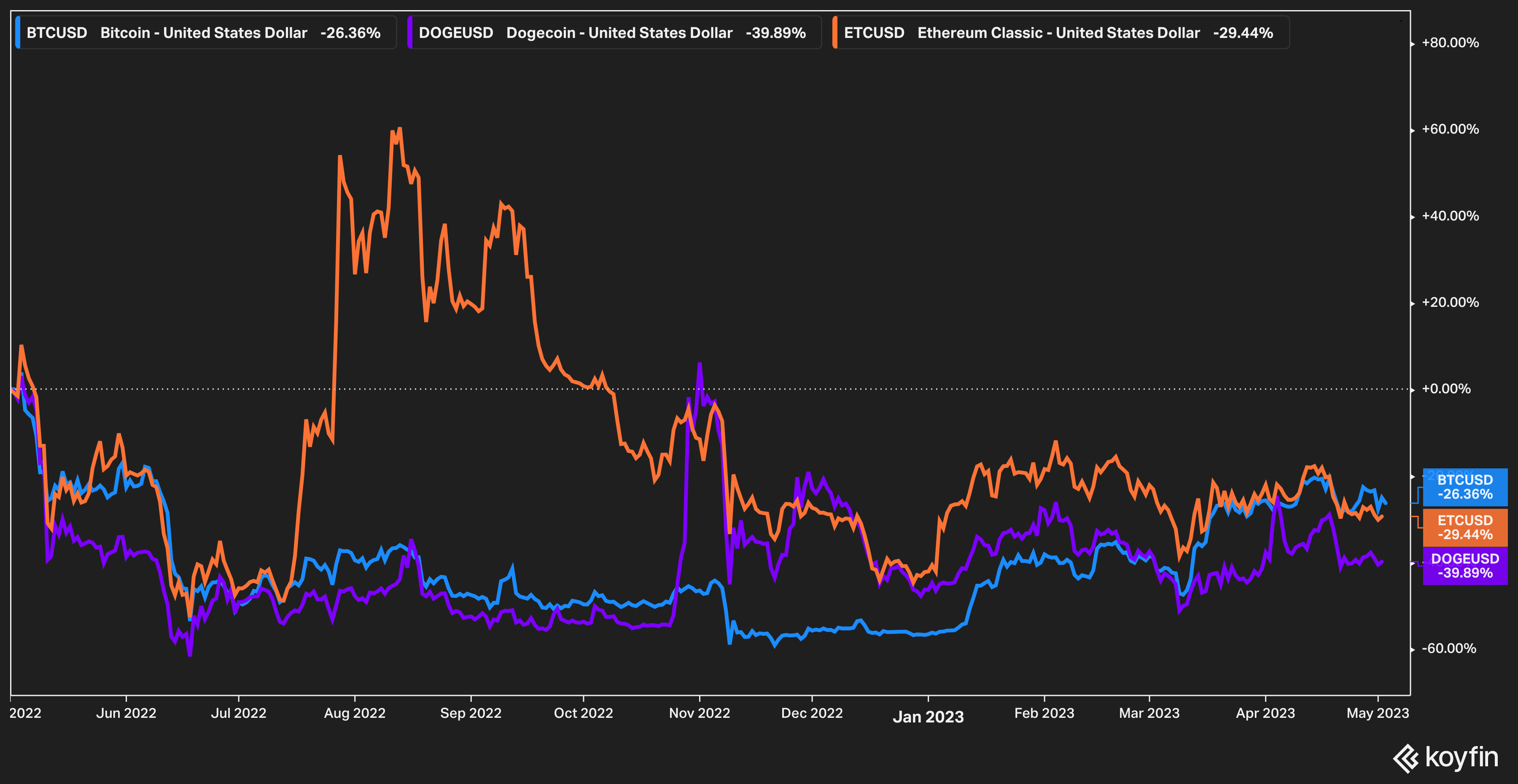Click the Jun 2022 date label
This screenshot has width=1518, height=784.
[126, 713]
